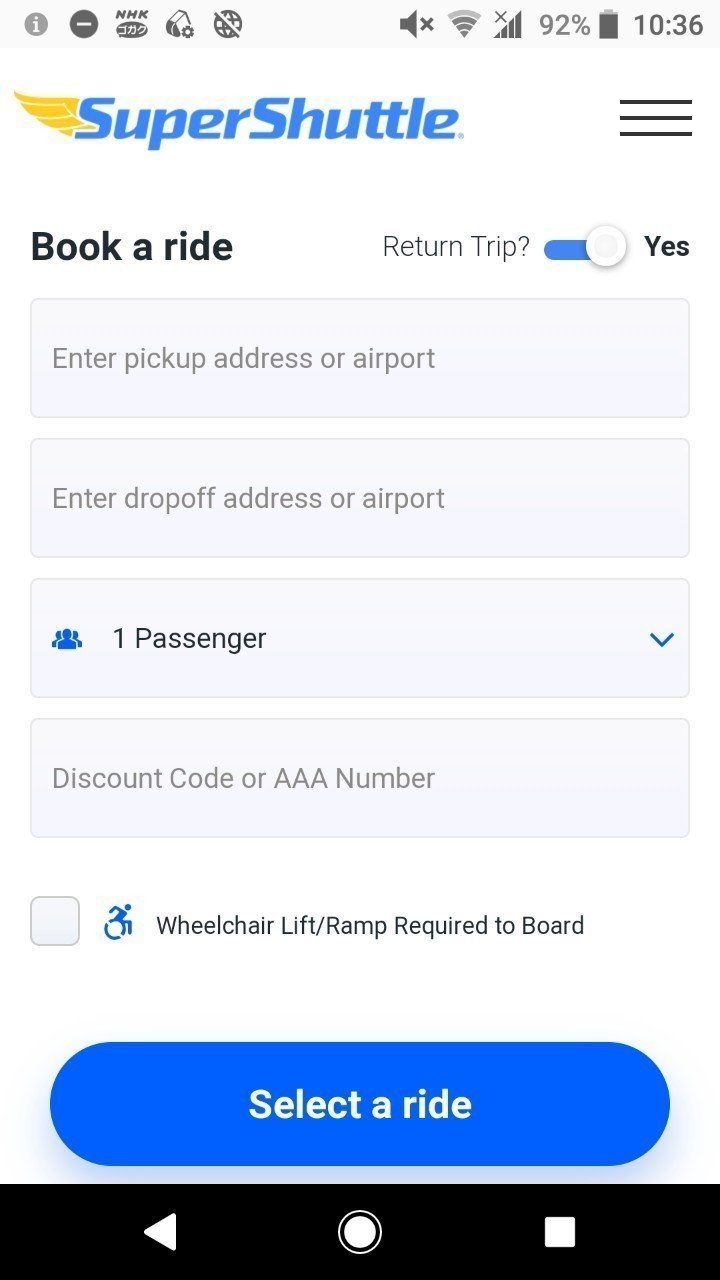Tap the wheelchair accessibility icon

coord(118,921)
